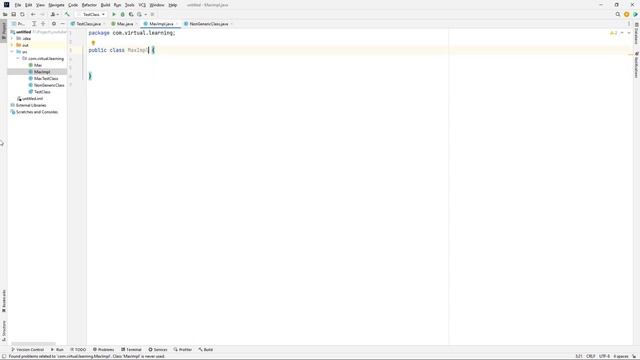Open Project panel settings gear

coord(53,24)
